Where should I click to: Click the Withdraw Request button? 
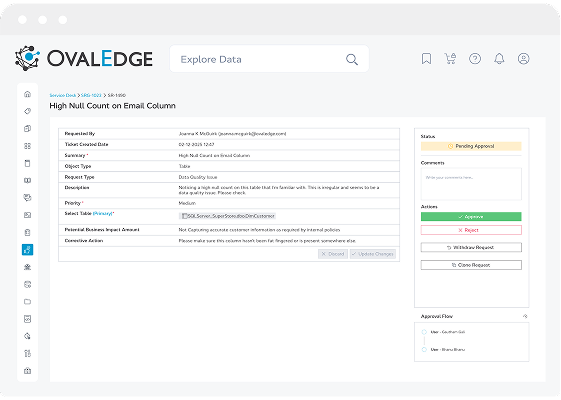tap(471, 248)
